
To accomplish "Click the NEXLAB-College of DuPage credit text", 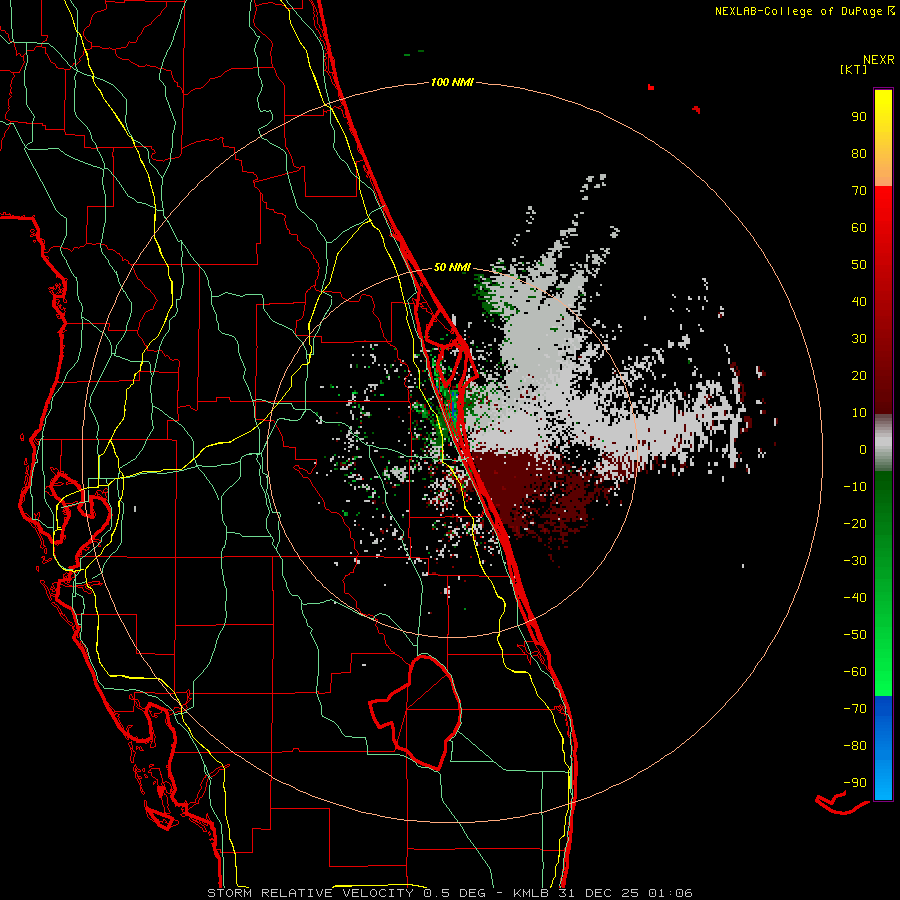I will point(805,11).
